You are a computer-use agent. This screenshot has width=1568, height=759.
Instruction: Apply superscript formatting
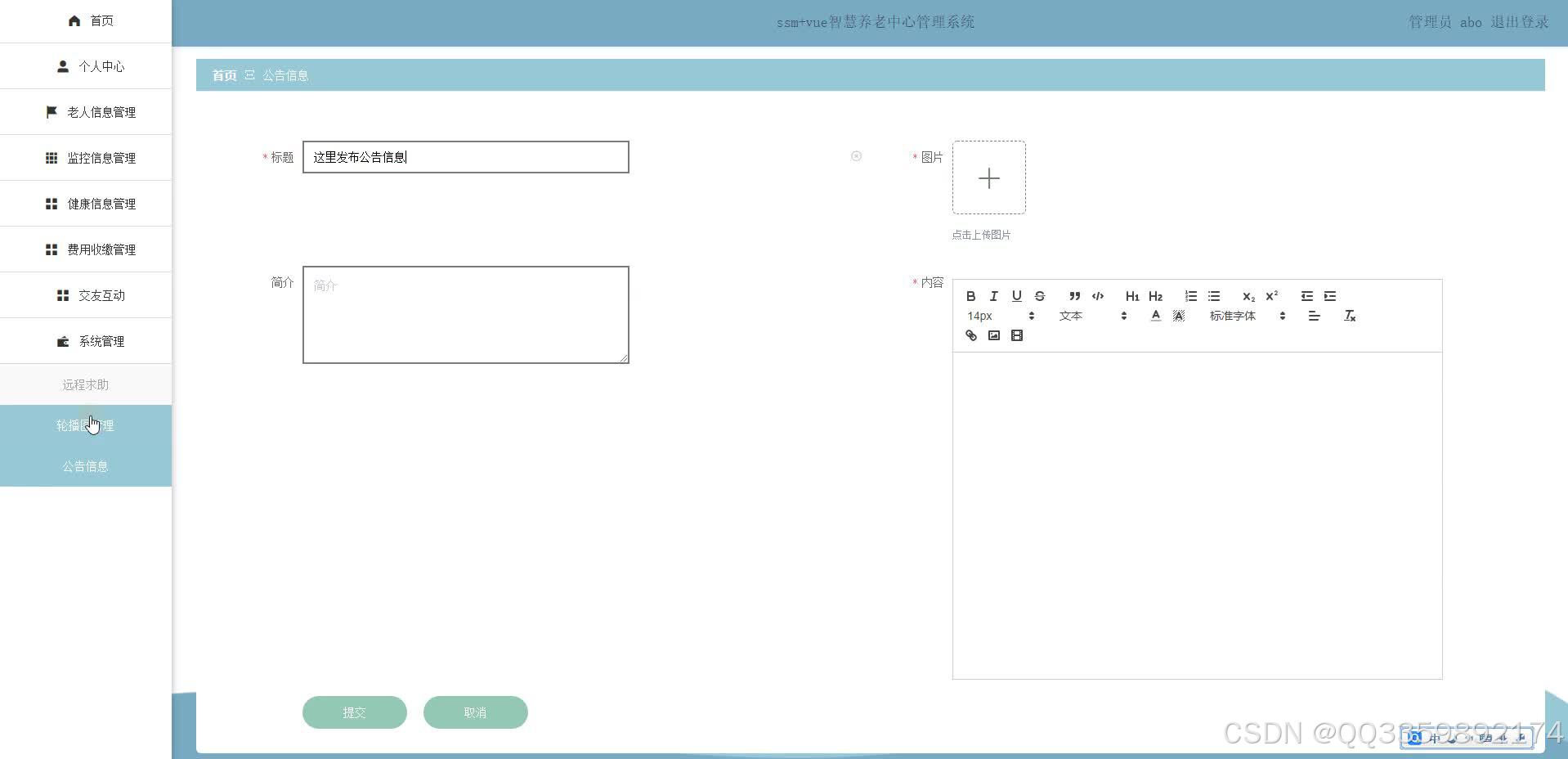(x=1271, y=296)
